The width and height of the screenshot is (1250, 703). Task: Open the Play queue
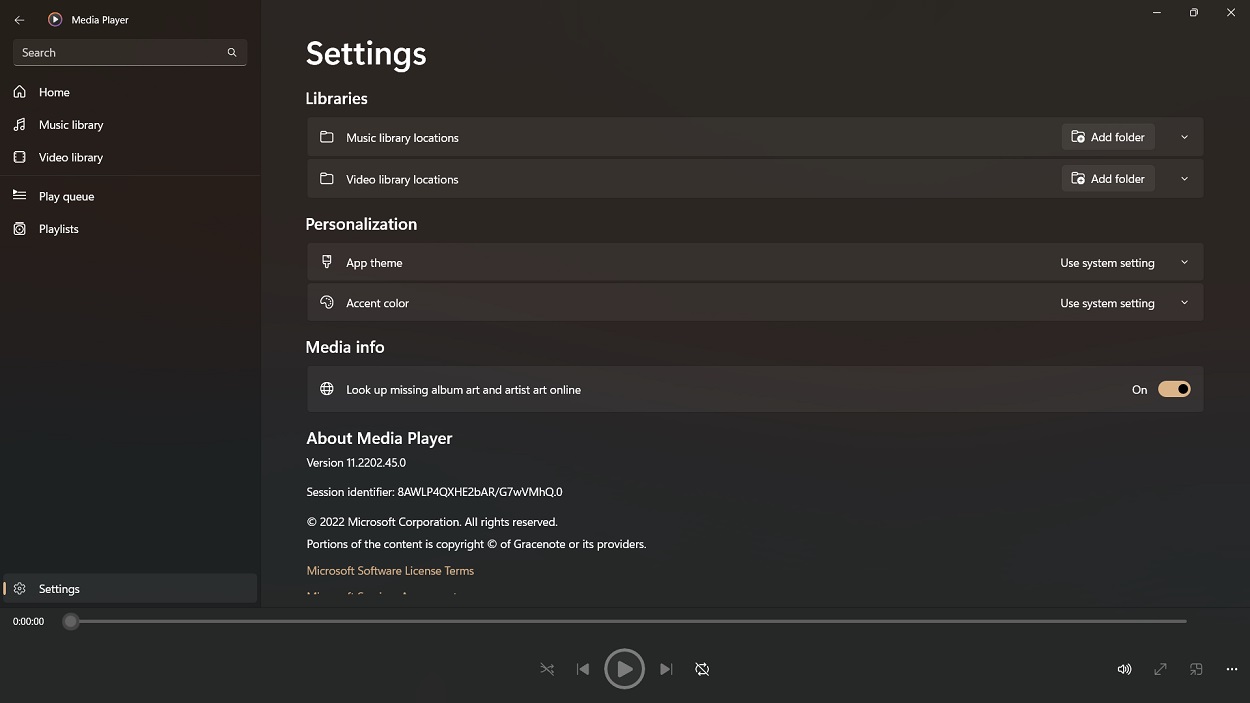coord(130,196)
